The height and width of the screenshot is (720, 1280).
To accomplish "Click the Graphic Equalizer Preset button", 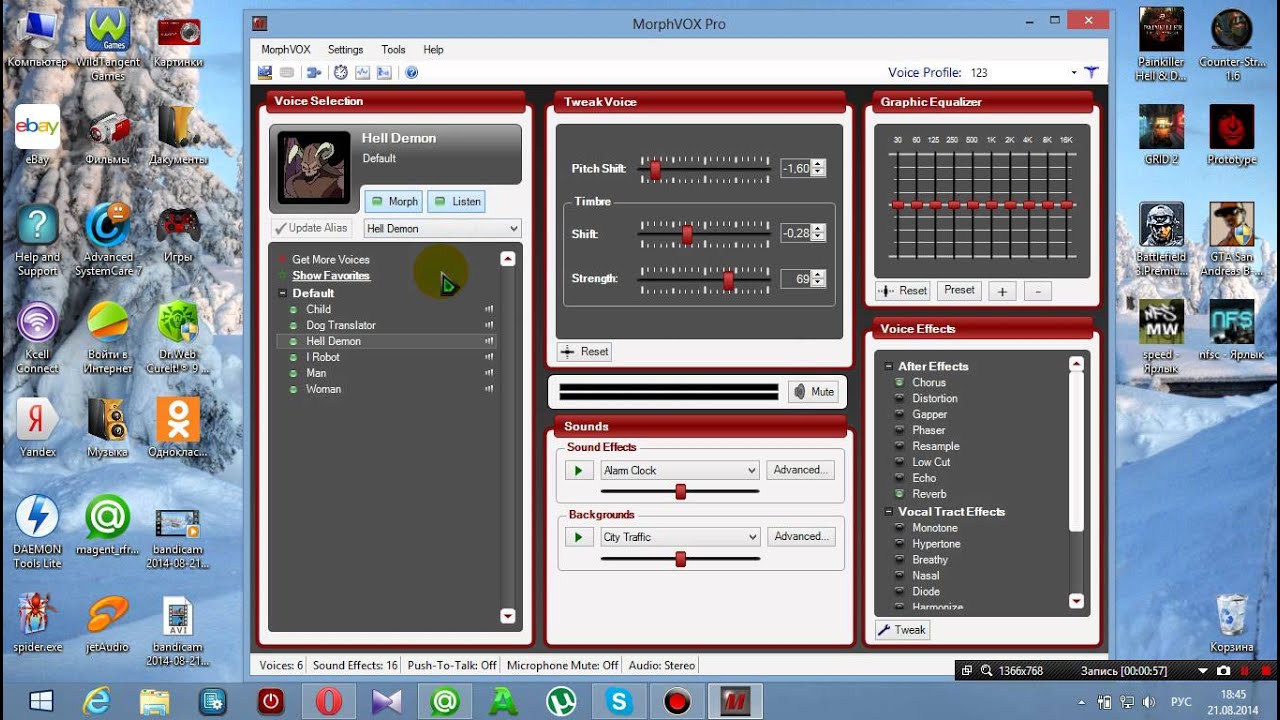I will pos(959,291).
